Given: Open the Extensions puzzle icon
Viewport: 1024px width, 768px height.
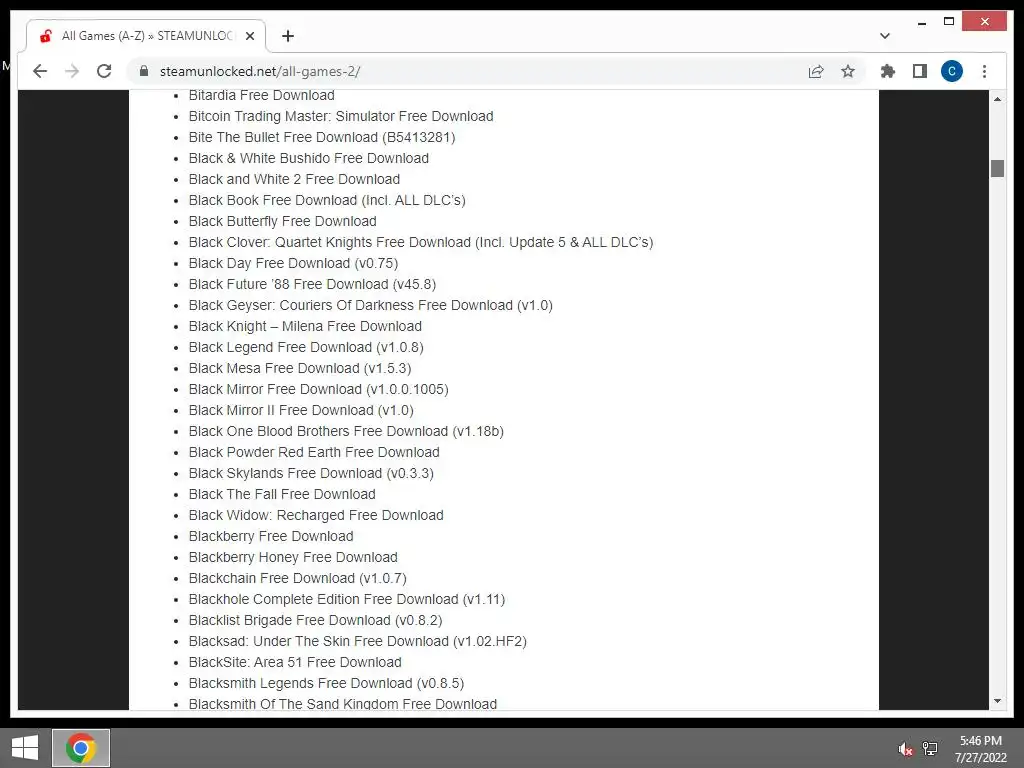Looking at the screenshot, I should click(x=888, y=71).
